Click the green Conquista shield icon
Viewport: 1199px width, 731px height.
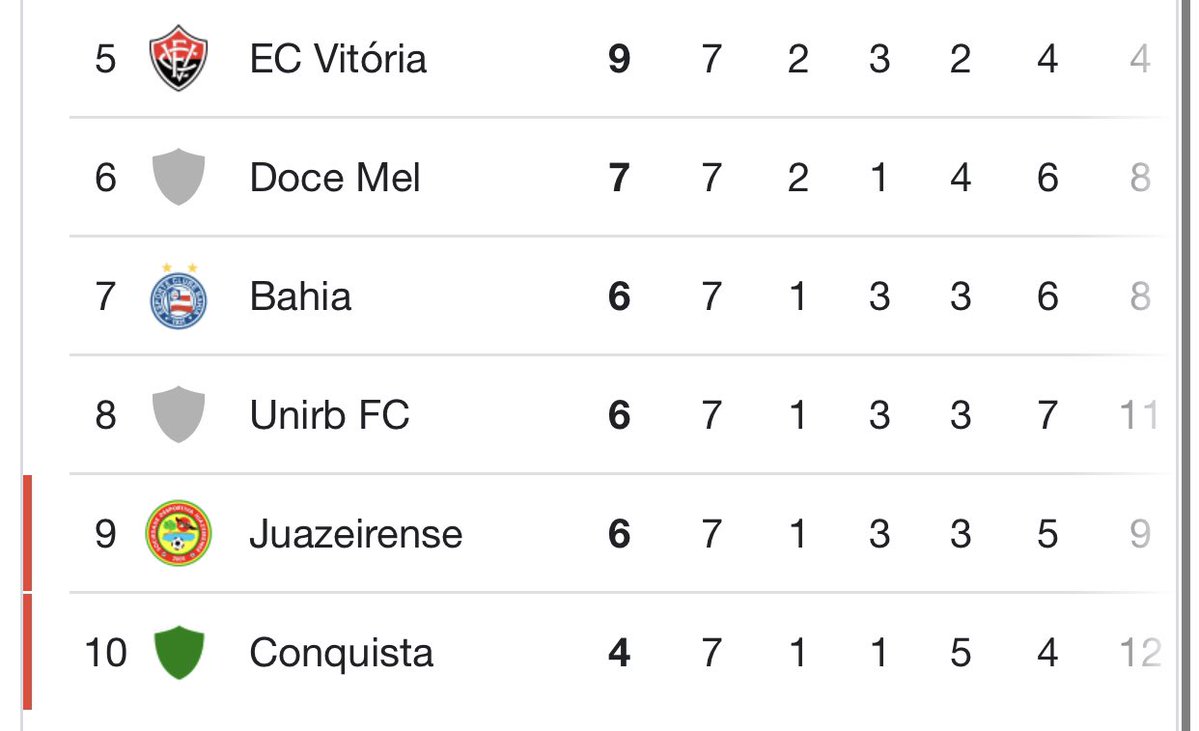click(178, 652)
